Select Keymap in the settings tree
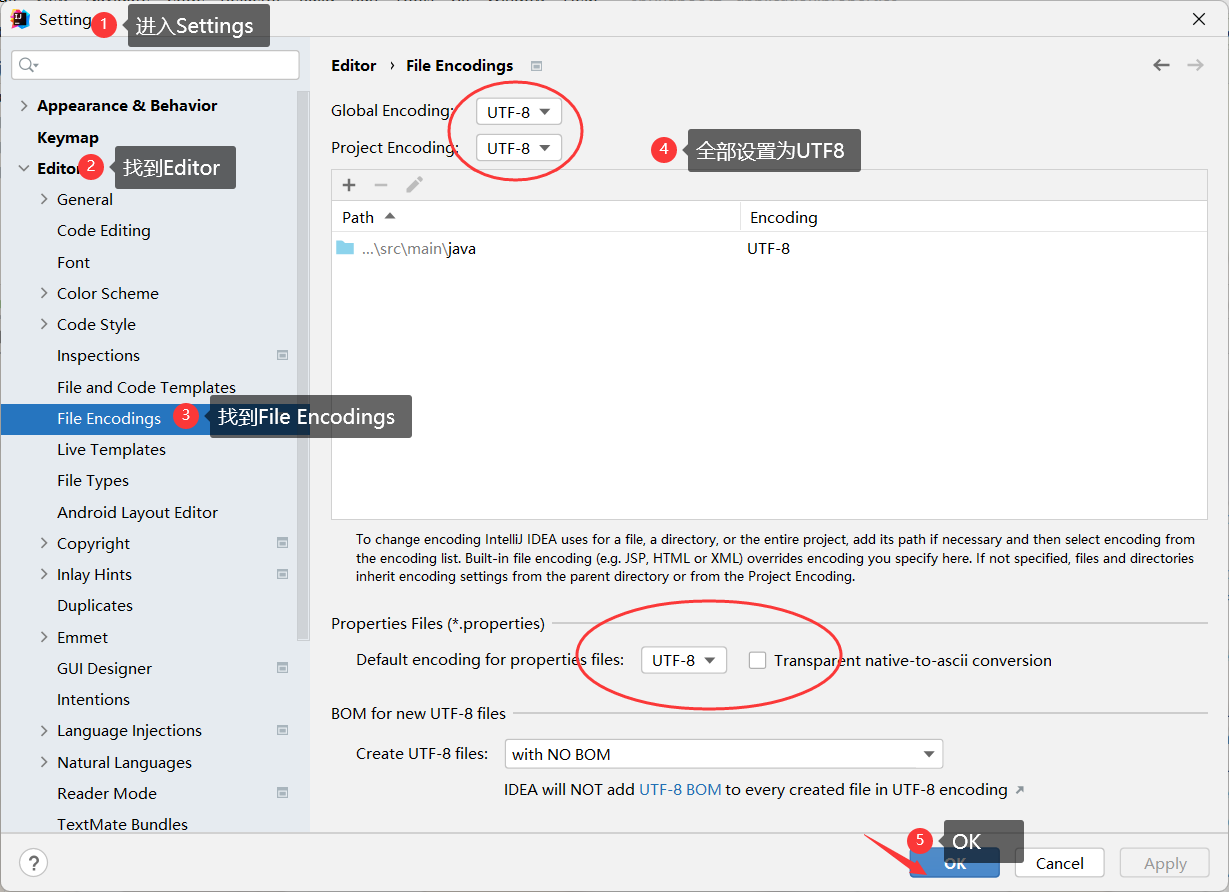This screenshot has height=892, width=1229. coord(68,137)
